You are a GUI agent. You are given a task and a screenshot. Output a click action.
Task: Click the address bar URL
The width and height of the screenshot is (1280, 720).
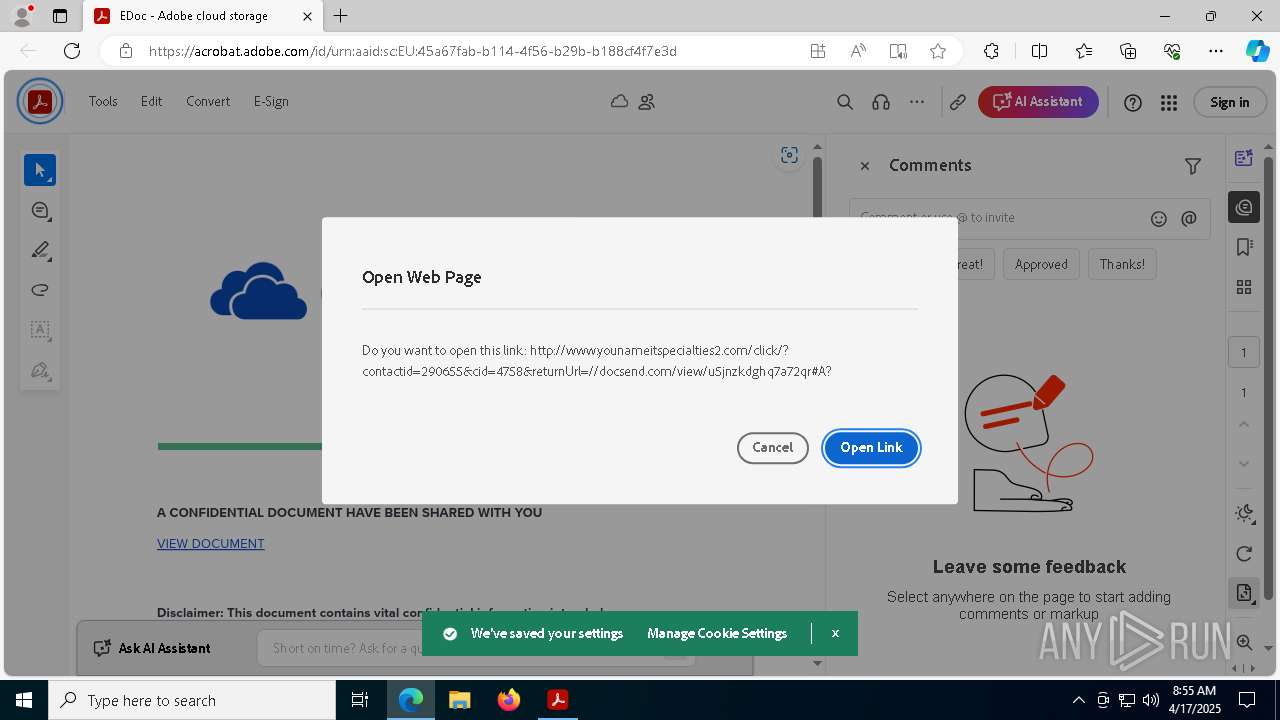[413, 51]
